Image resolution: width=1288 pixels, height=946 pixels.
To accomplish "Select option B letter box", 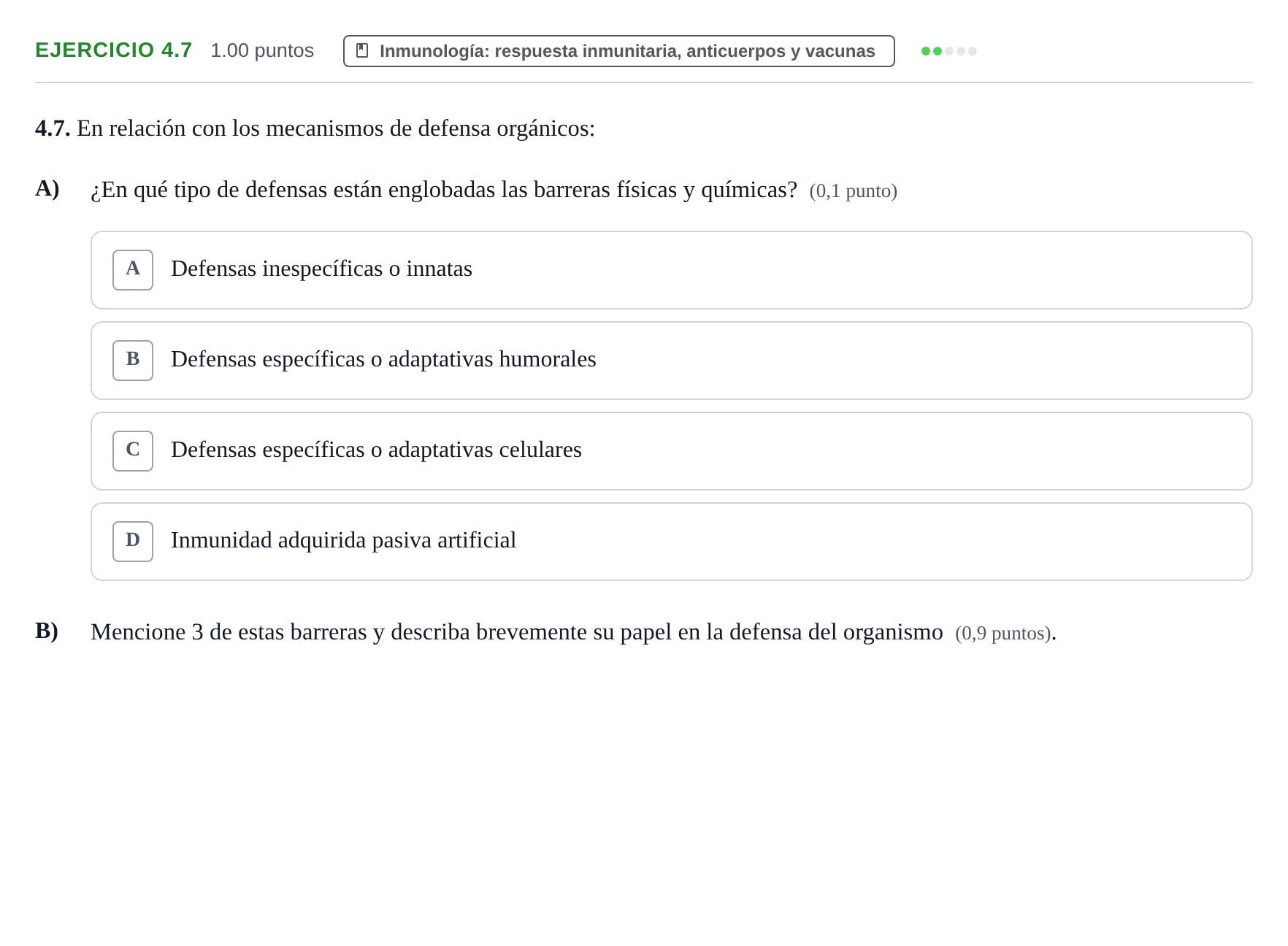I will point(133,361).
